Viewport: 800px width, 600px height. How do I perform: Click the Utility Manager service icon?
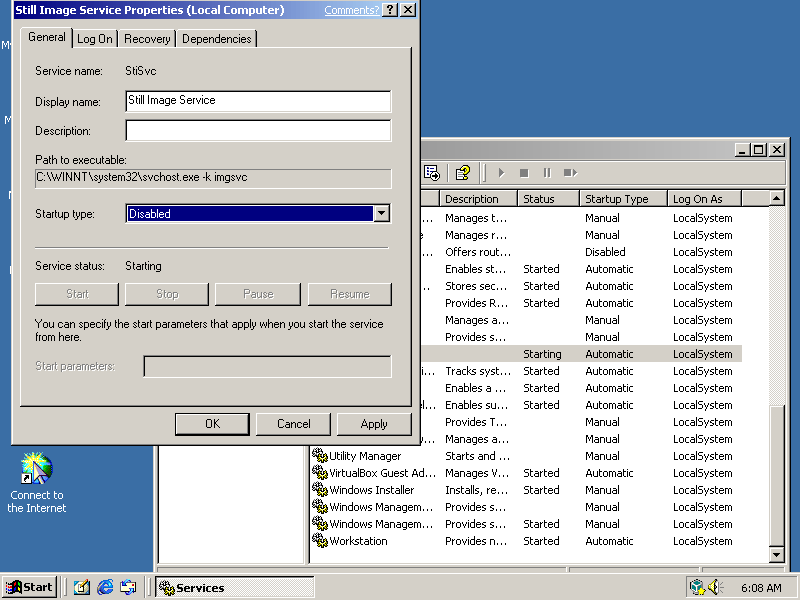(x=320, y=456)
